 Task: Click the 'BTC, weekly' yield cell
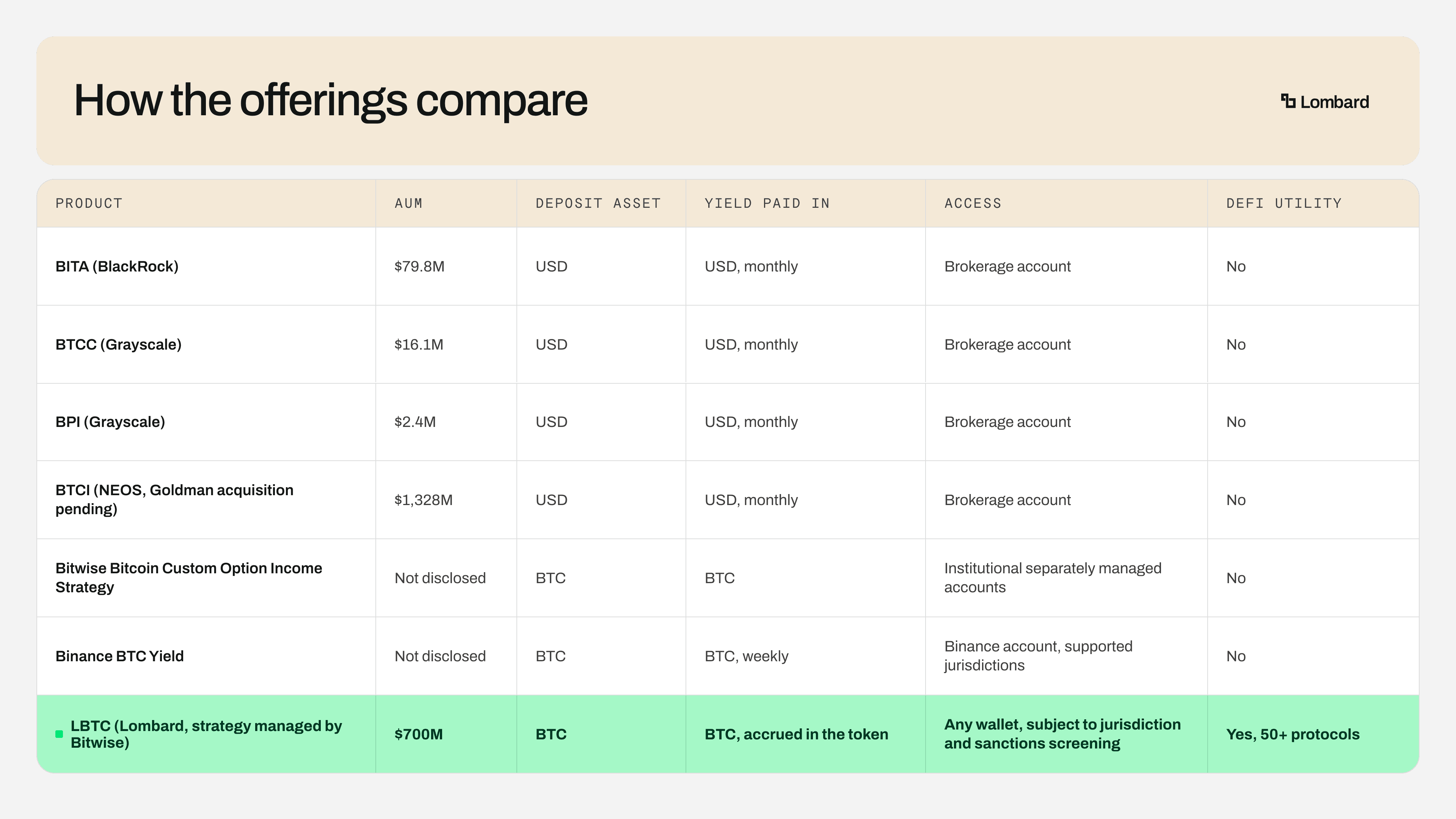pyautogui.click(x=747, y=656)
